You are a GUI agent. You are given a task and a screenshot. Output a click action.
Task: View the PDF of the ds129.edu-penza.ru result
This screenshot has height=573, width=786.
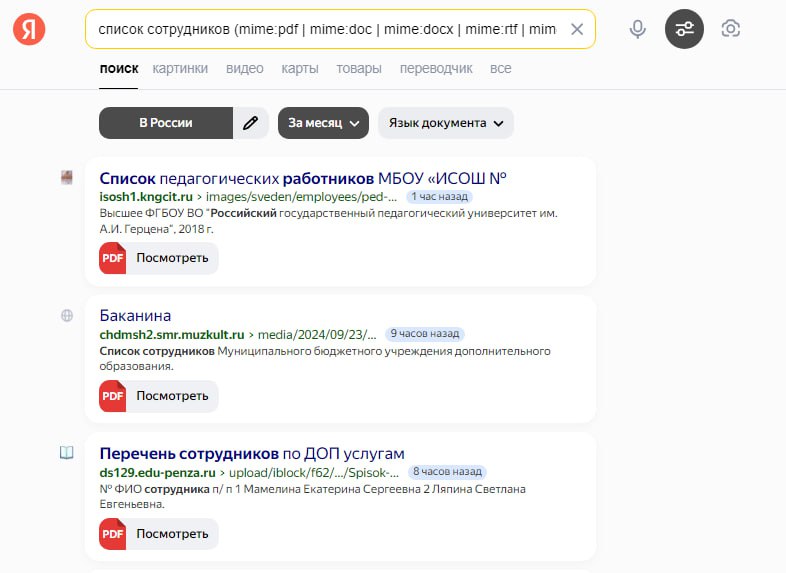[158, 534]
